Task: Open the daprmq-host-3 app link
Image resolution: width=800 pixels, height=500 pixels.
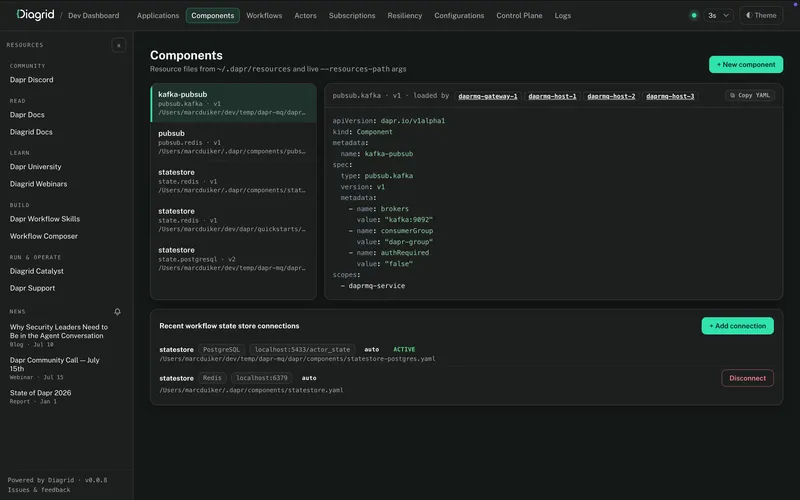Action: (x=670, y=96)
